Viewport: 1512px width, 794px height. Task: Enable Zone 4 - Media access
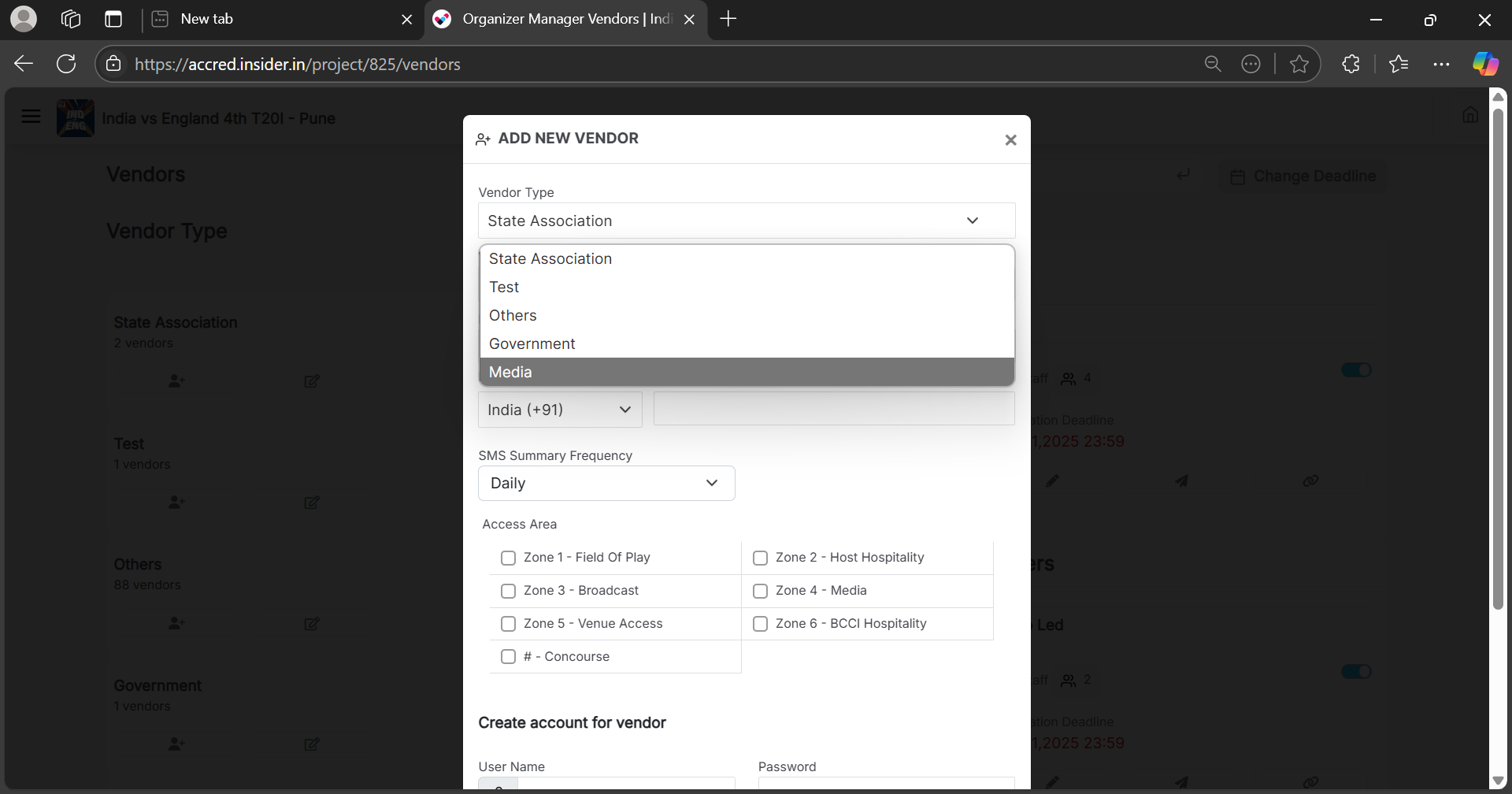[x=761, y=591]
